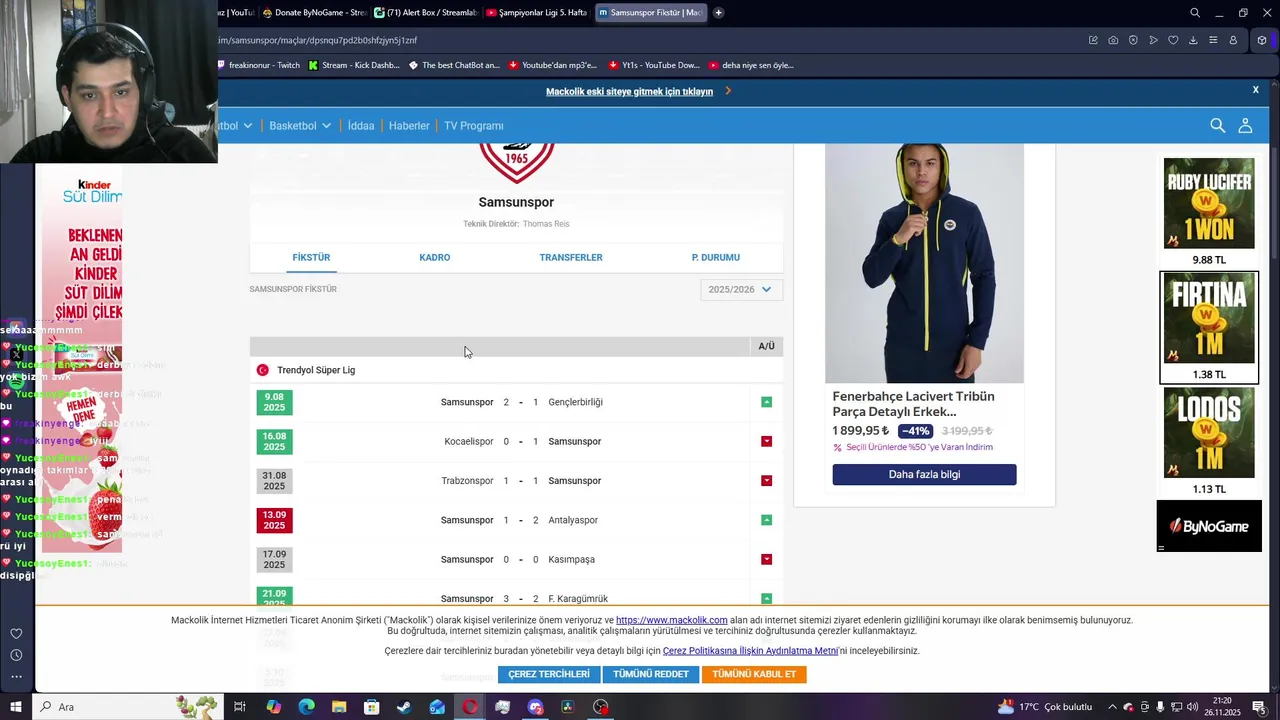Bookmark page with the heart icon
The image size is (1280, 720).
1173,40
